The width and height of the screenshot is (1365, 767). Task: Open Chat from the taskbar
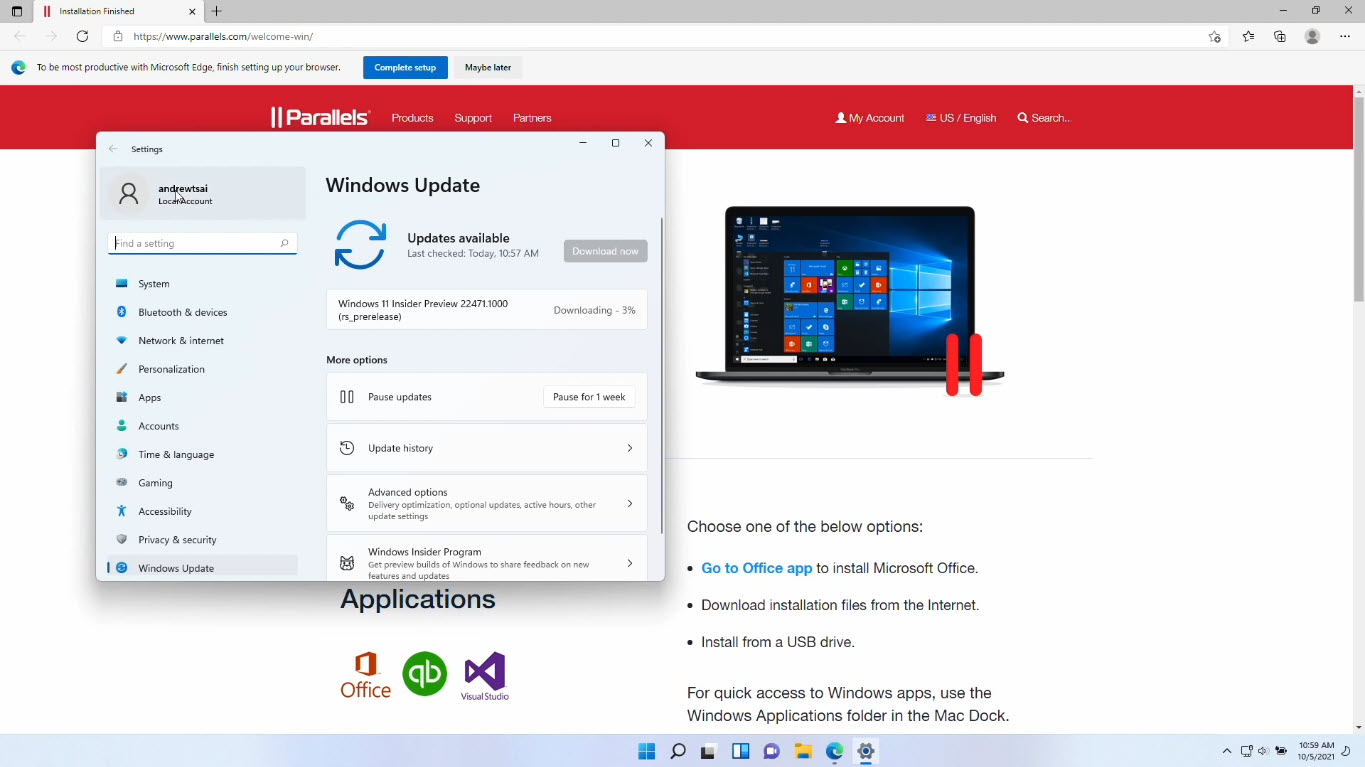772,751
